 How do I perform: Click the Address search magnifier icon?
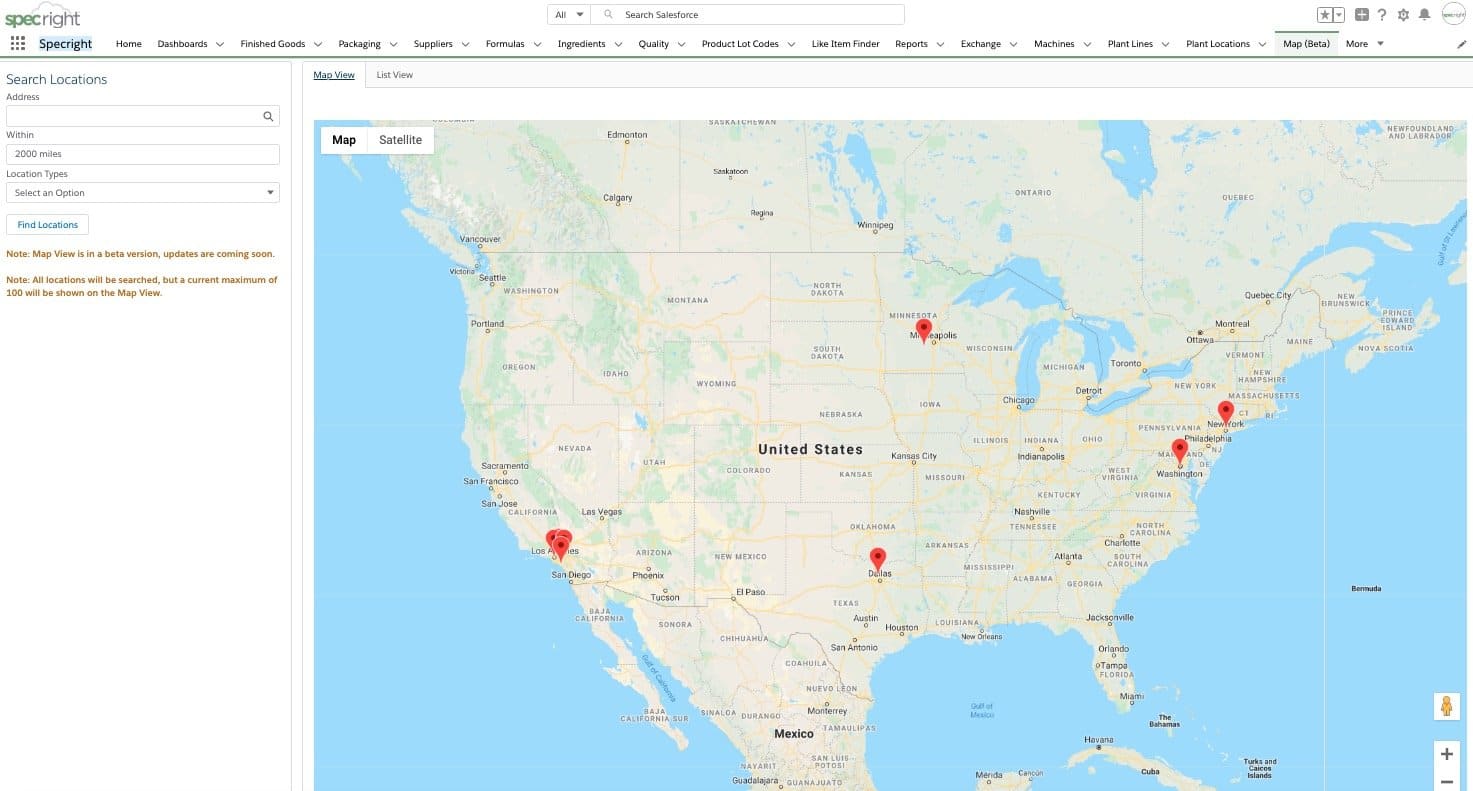click(268, 116)
